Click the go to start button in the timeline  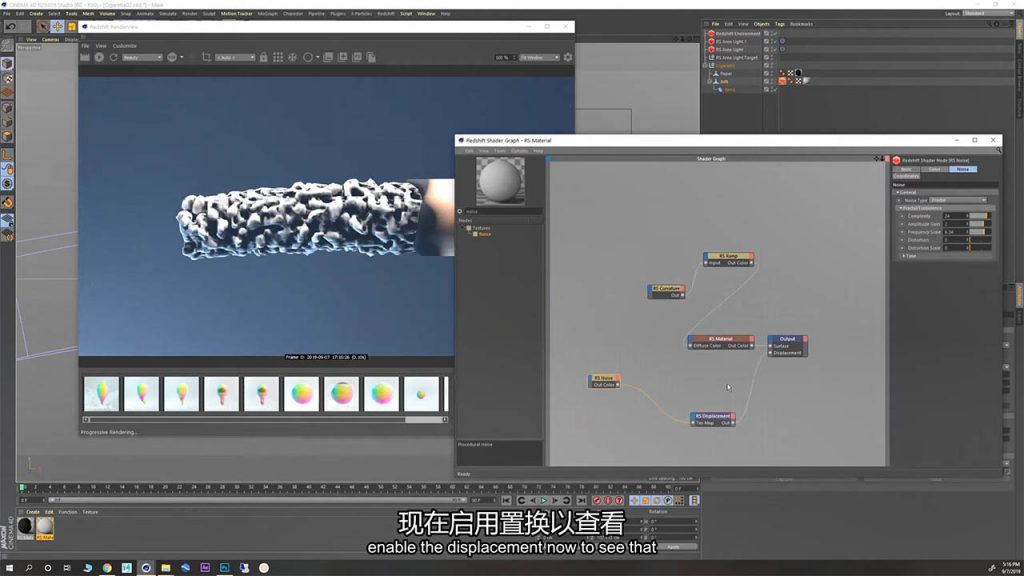[506, 501]
